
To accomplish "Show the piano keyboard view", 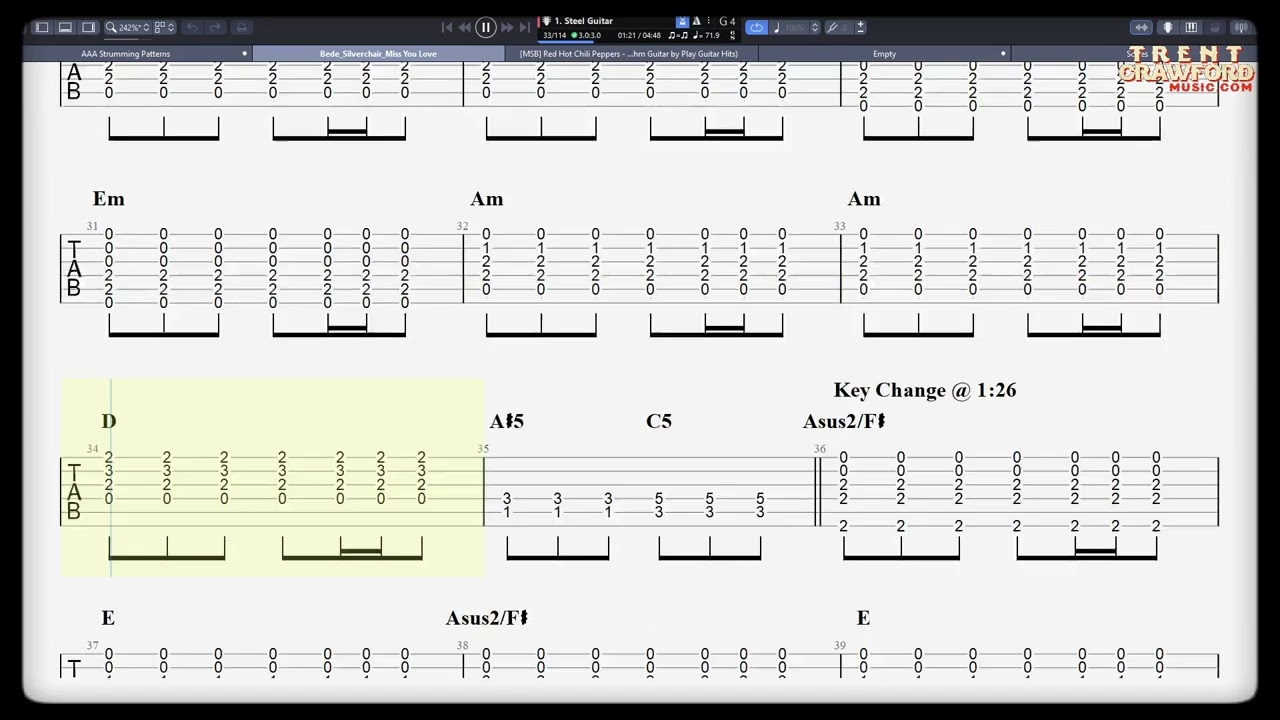I will [x=1191, y=27].
